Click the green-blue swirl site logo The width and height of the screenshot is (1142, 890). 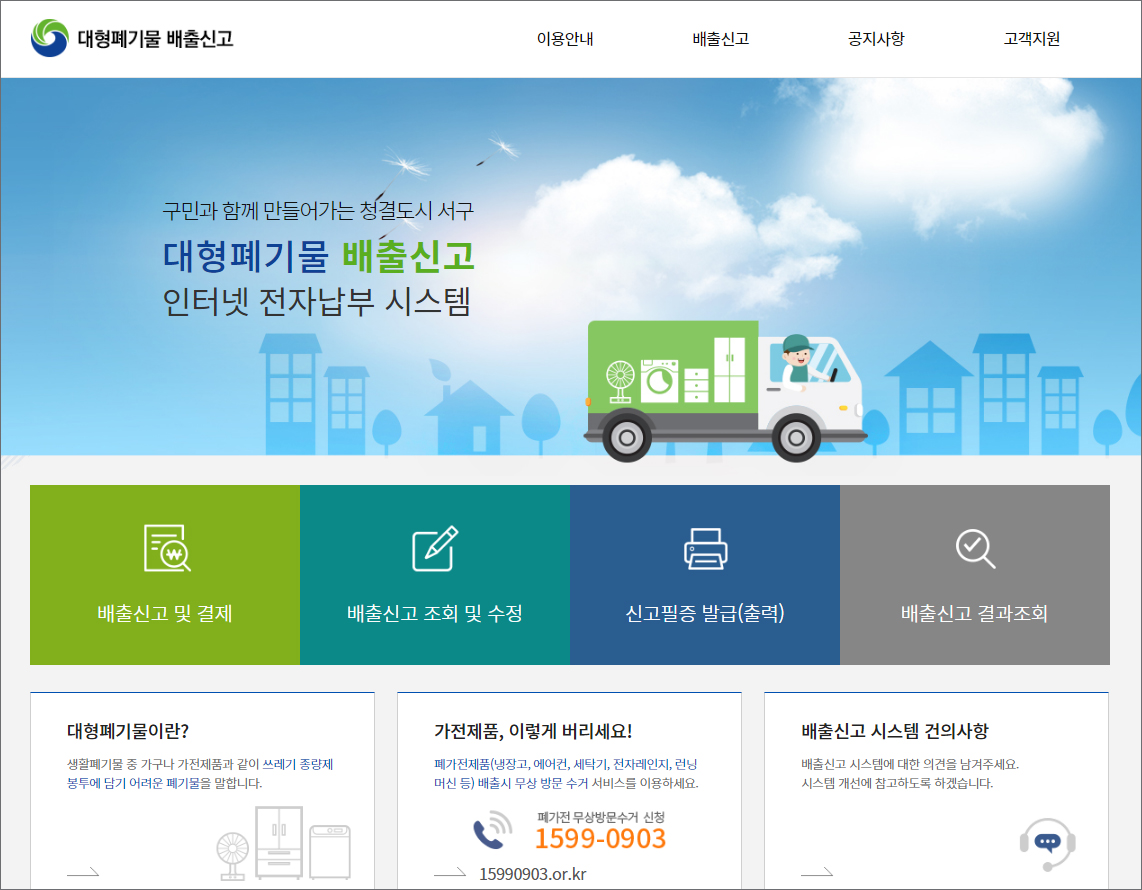click(x=50, y=38)
